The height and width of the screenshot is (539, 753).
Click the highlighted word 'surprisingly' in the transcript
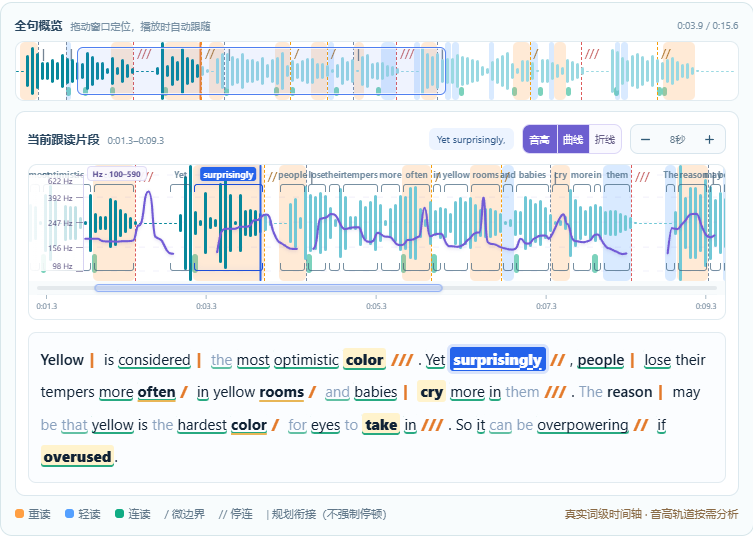click(x=497, y=360)
